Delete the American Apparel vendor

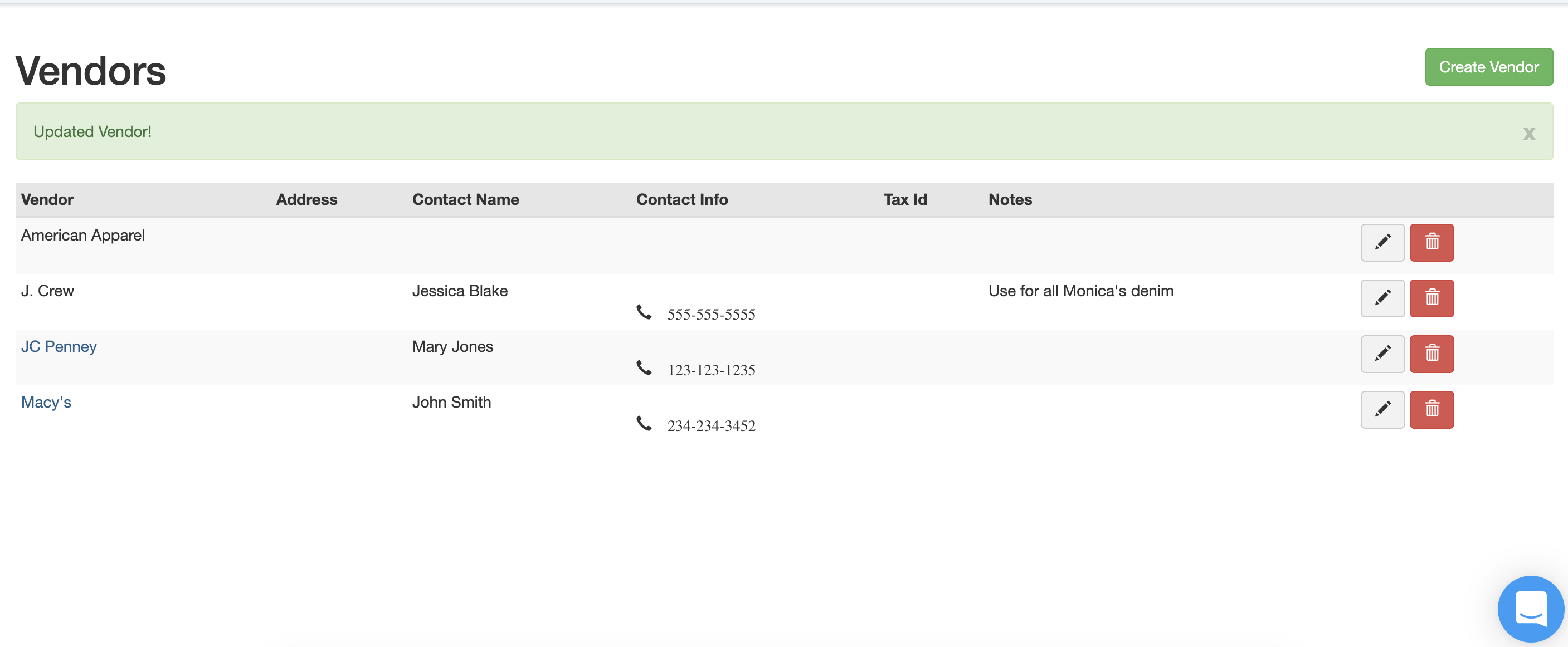(1431, 242)
